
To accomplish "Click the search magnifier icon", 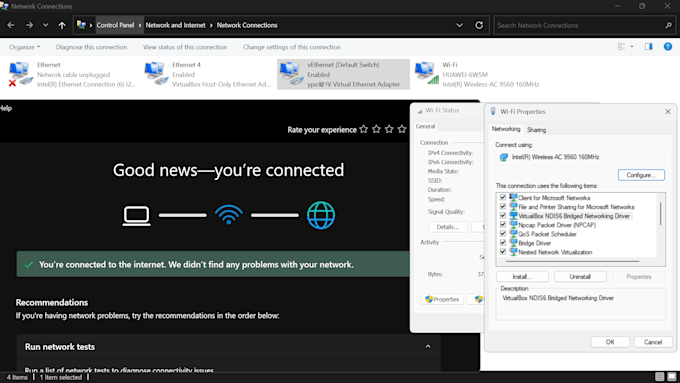I will coord(668,25).
